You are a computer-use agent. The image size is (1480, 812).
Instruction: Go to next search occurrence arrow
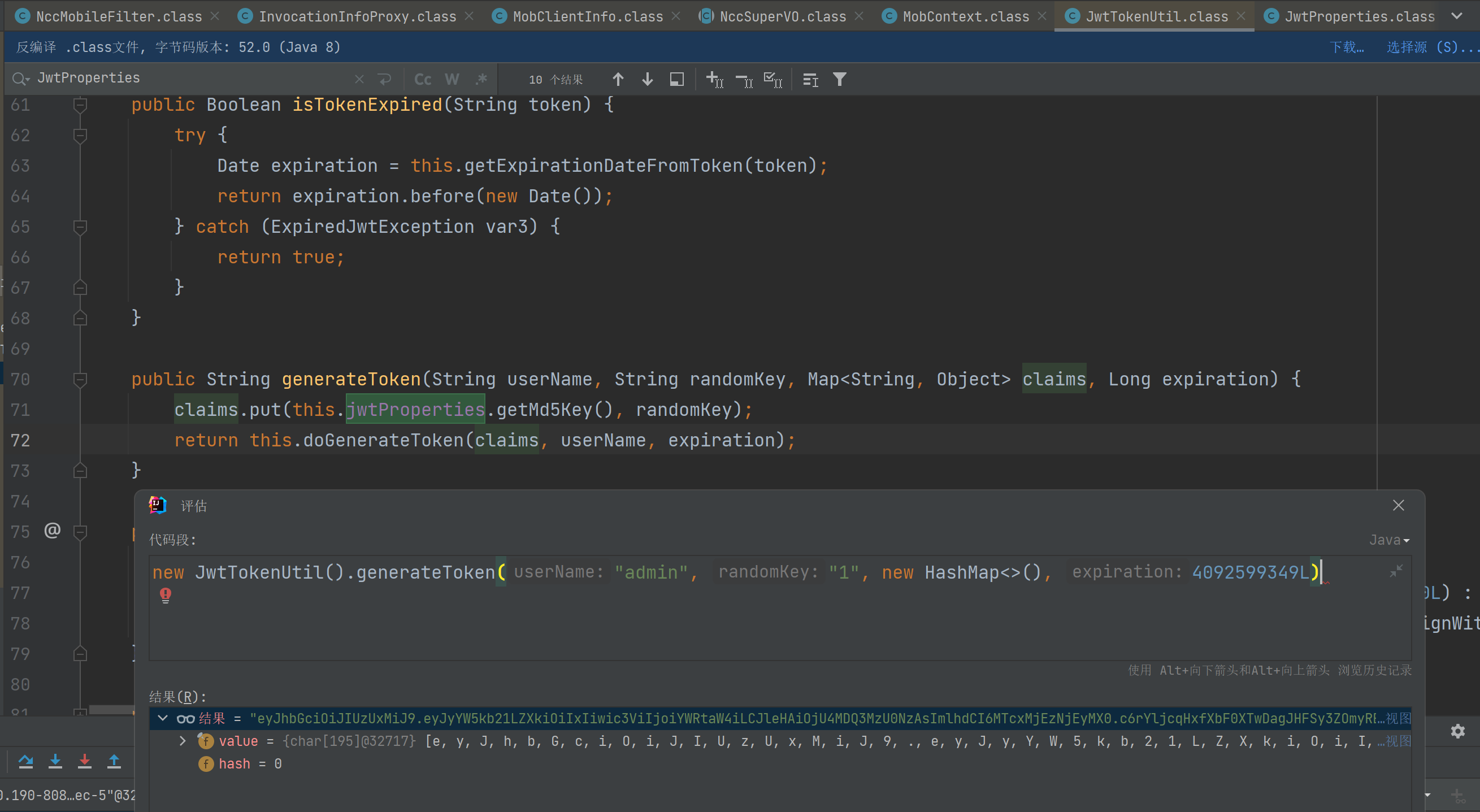coord(647,79)
